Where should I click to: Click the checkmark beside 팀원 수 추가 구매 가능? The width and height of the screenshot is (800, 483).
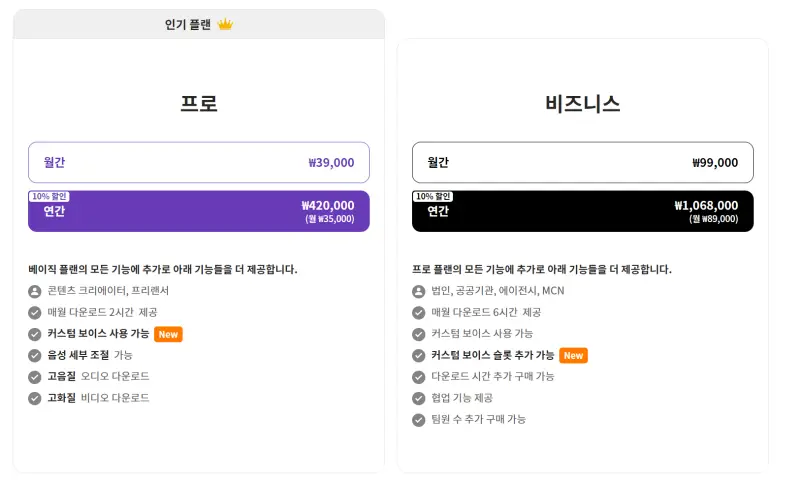click(418, 420)
